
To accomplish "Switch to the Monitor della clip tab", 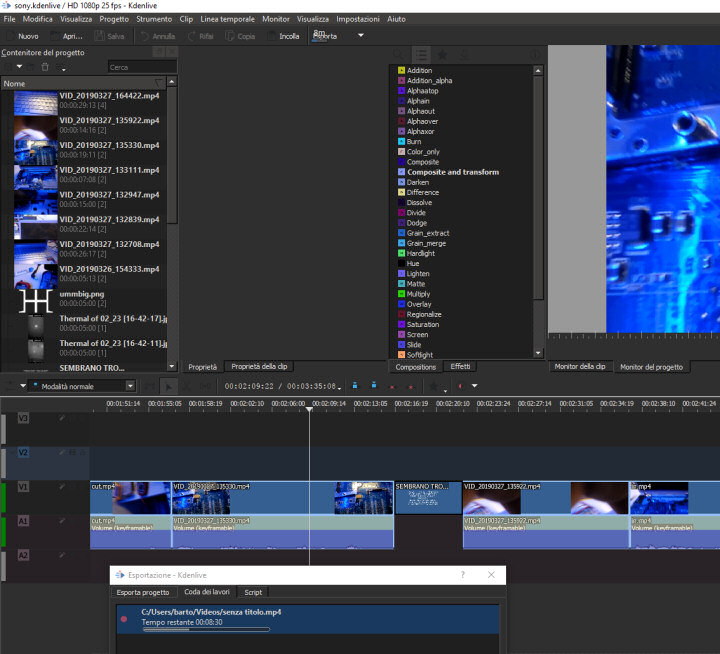I will [x=580, y=366].
